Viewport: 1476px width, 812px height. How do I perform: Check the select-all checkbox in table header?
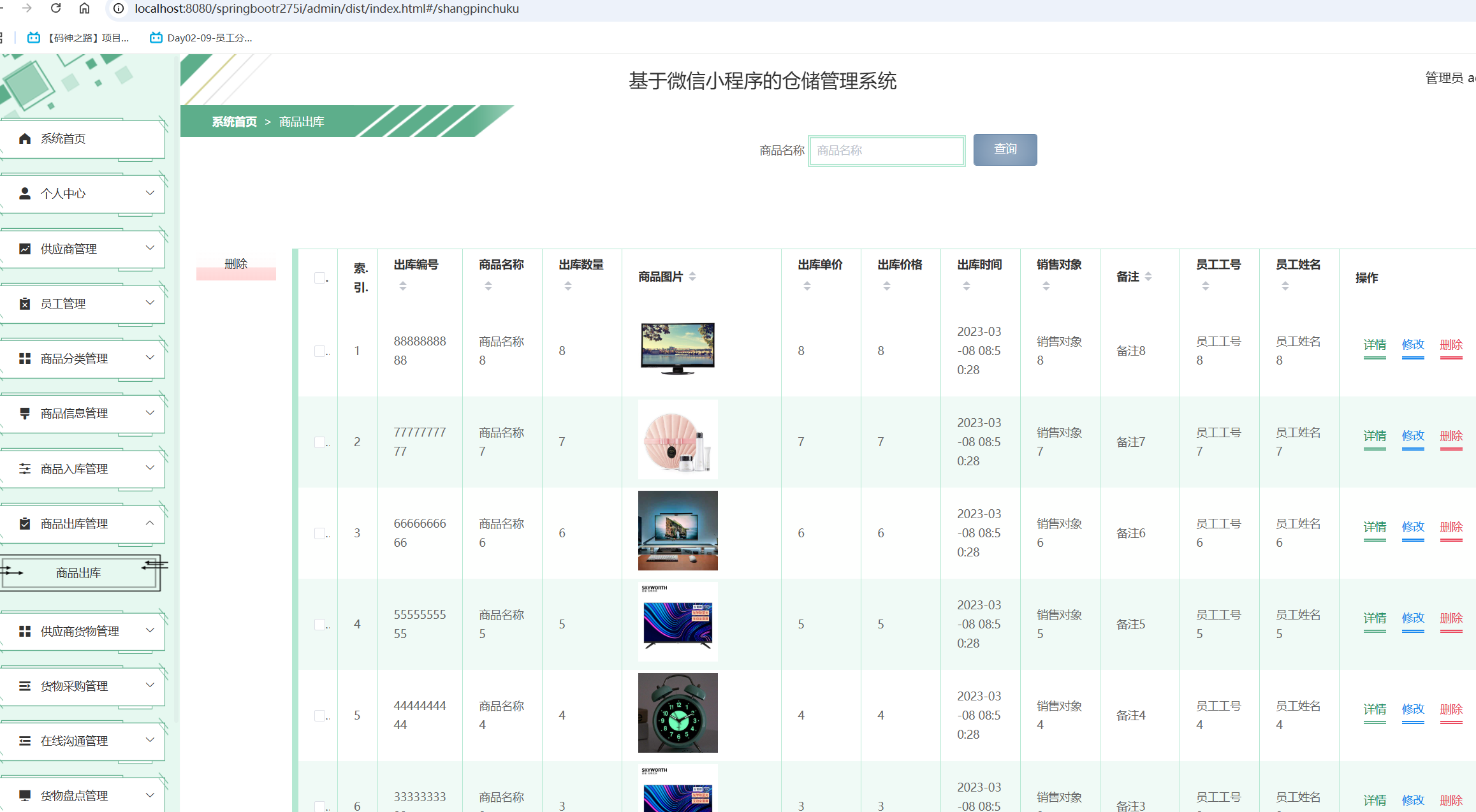click(x=319, y=277)
